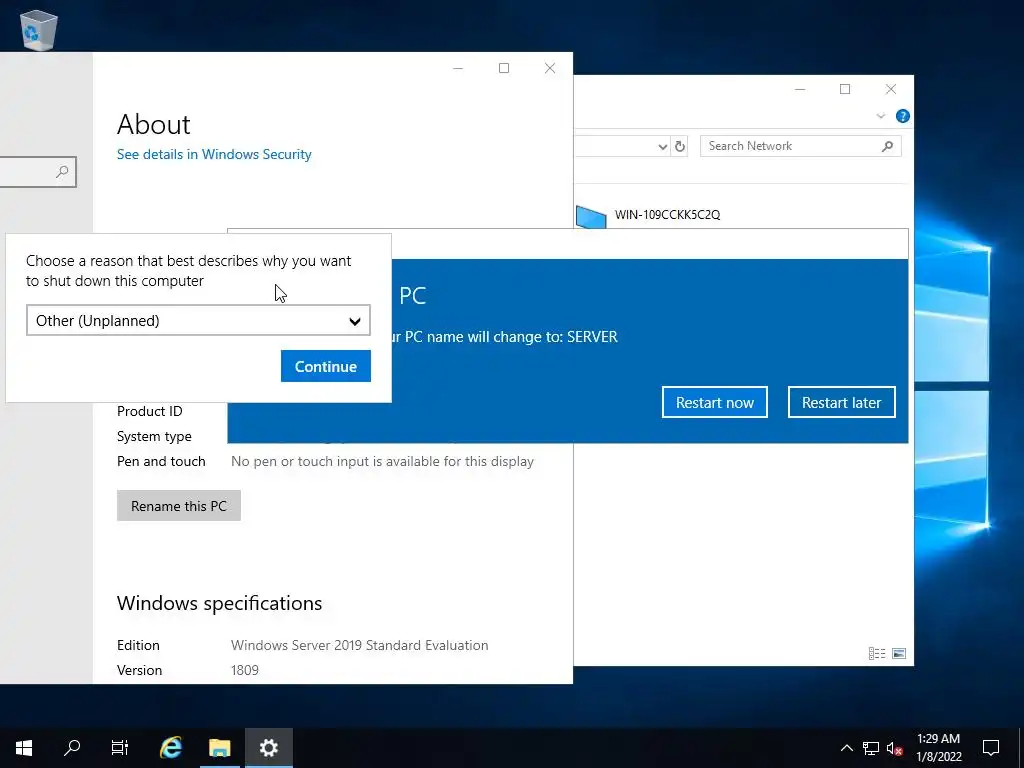This screenshot has height=768, width=1024.
Task: Maximize the Settings About window
Action: [504, 68]
